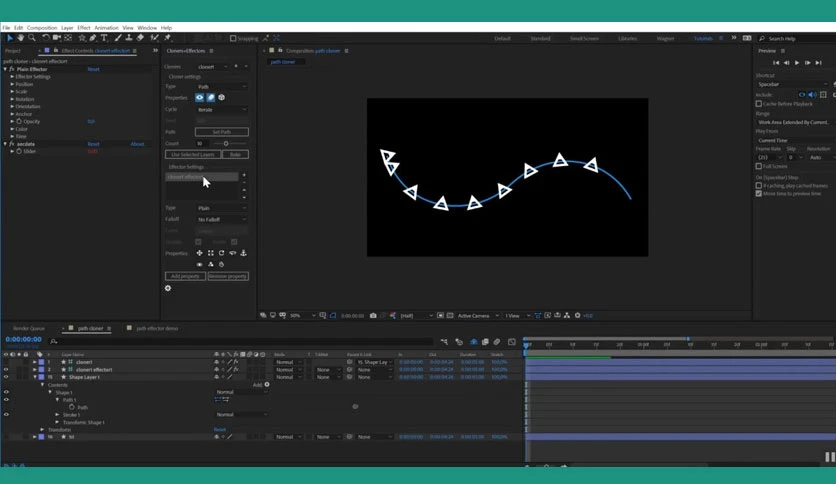Open the Window menu

pos(147,28)
